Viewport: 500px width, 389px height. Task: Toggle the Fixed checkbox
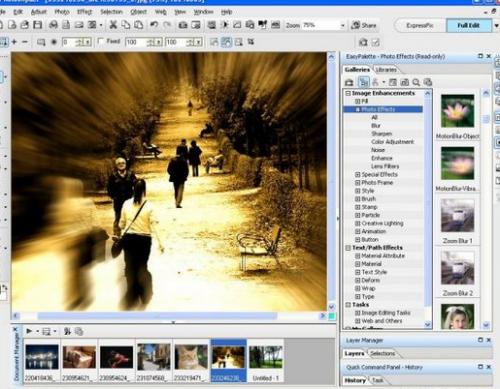coord(101,41)
